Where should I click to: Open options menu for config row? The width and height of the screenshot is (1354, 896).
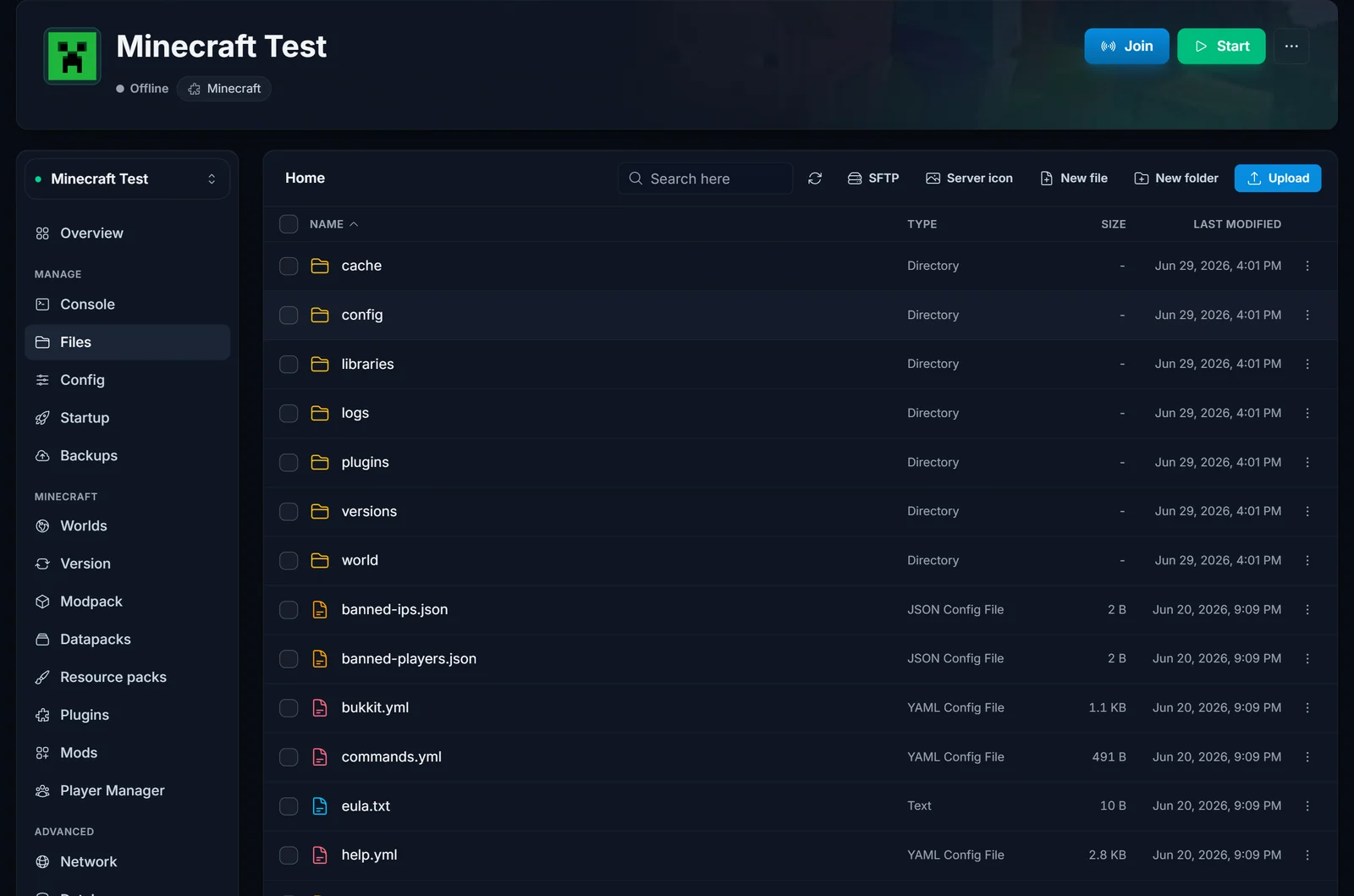[1307, 315]
